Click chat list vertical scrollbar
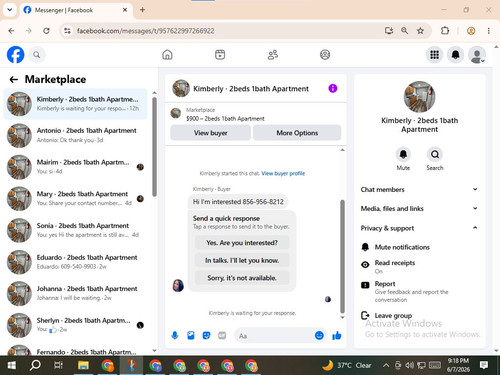This screenshot has width=500, height=375. (x=154, y=147)
